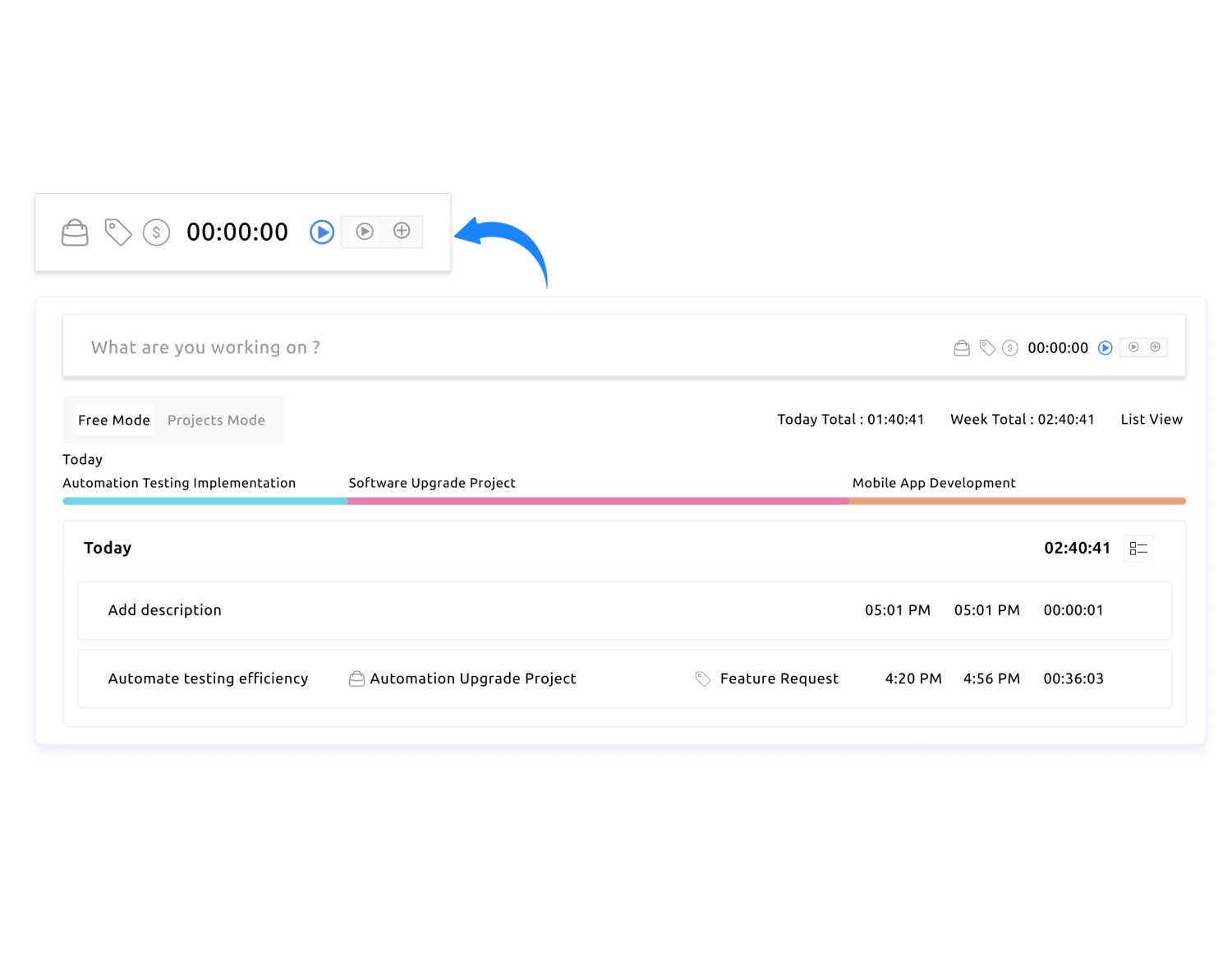1232x956 pixels.
Task: Switch to manual entry with the plus icon
Action: pos(401,232)
